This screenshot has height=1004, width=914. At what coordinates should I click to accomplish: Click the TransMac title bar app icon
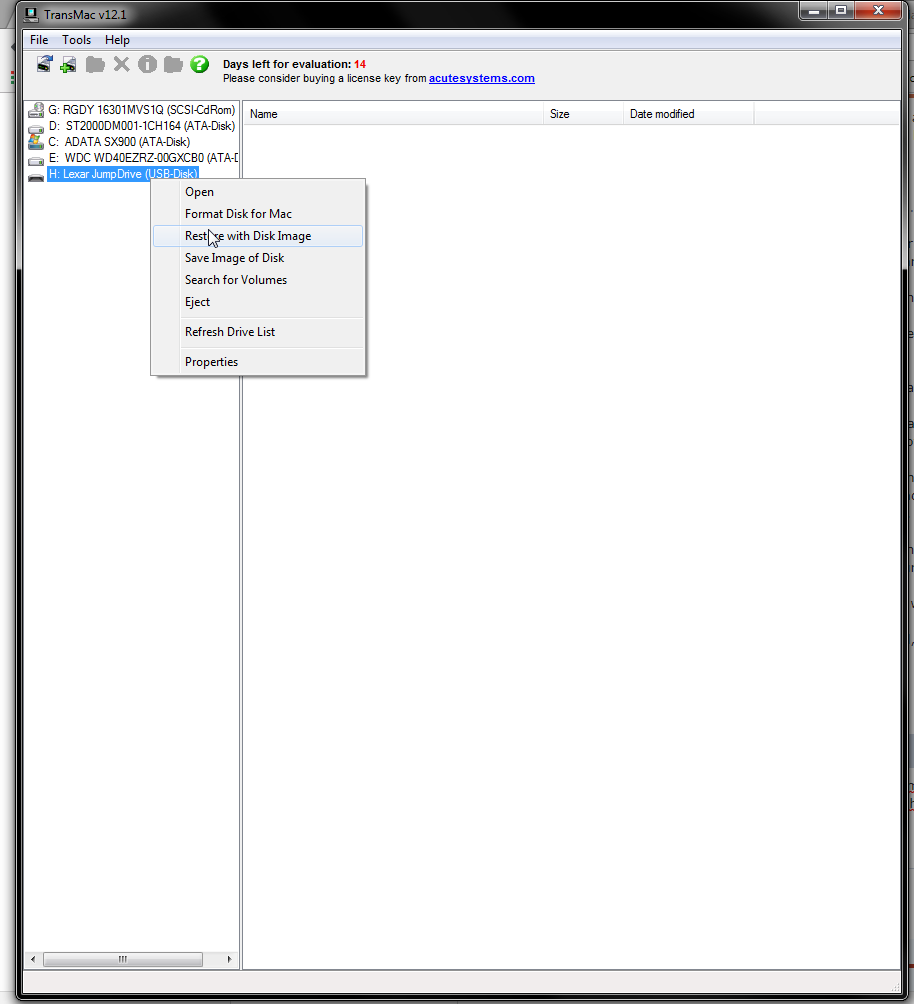pyautogui.click(x=31, y=14)
